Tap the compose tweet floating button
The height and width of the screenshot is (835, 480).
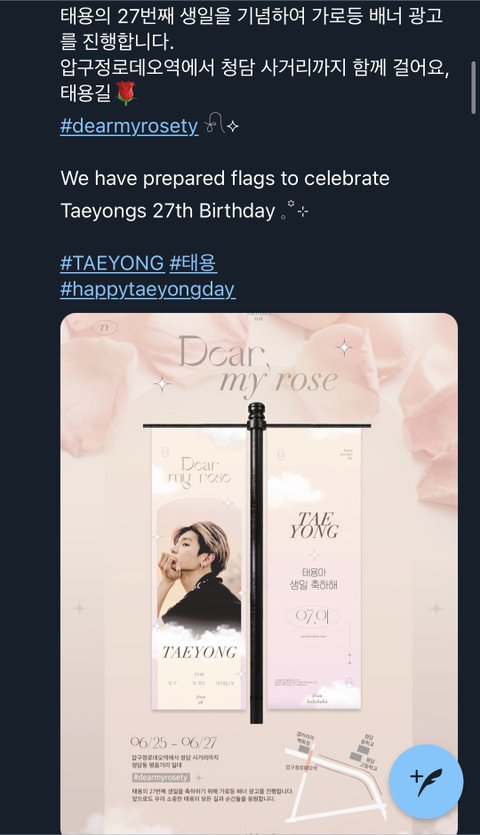coord(426,781)
